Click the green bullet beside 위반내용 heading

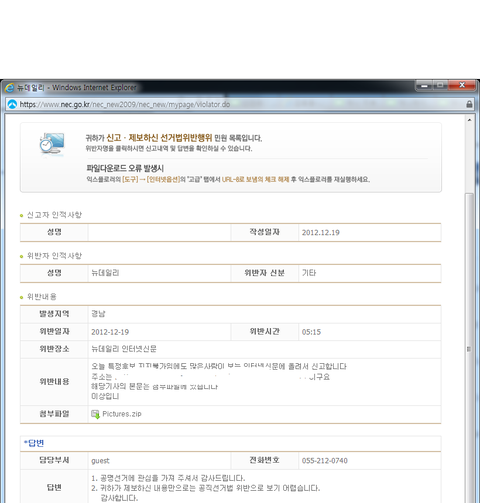pos(22,297)
